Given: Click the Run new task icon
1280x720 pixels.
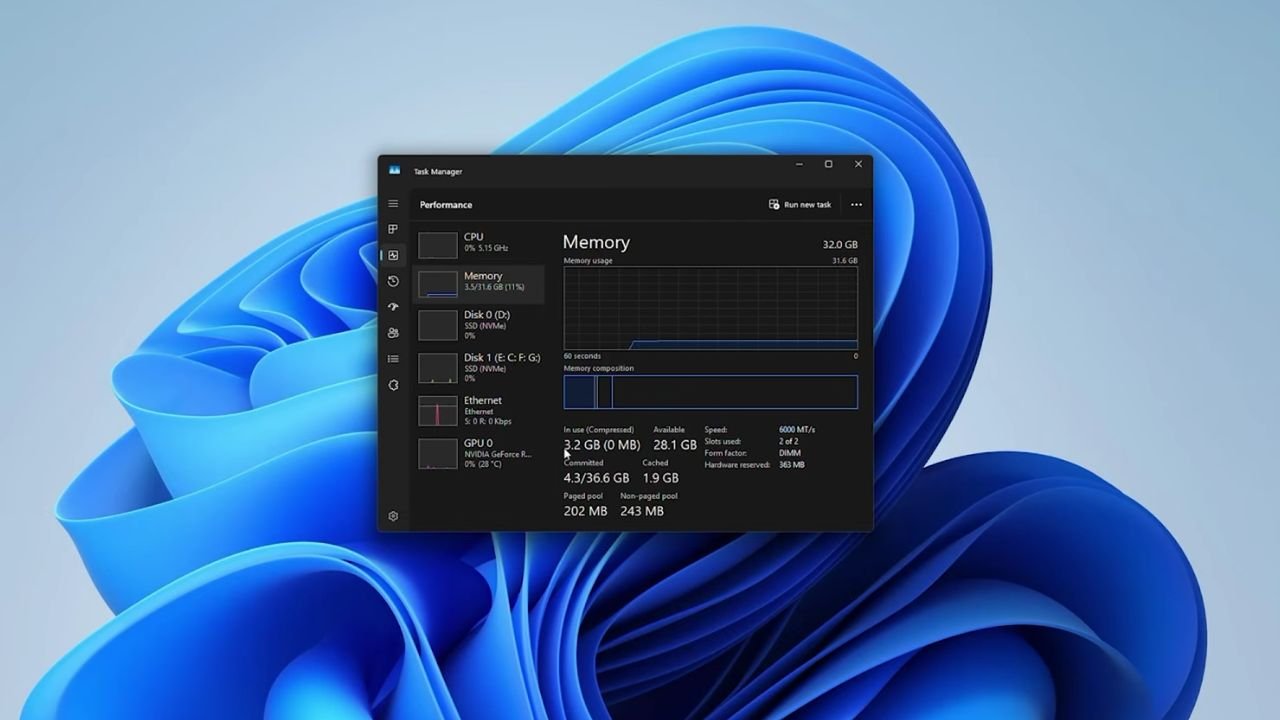Looking at the screenshot, I should (x=774, y=204).
